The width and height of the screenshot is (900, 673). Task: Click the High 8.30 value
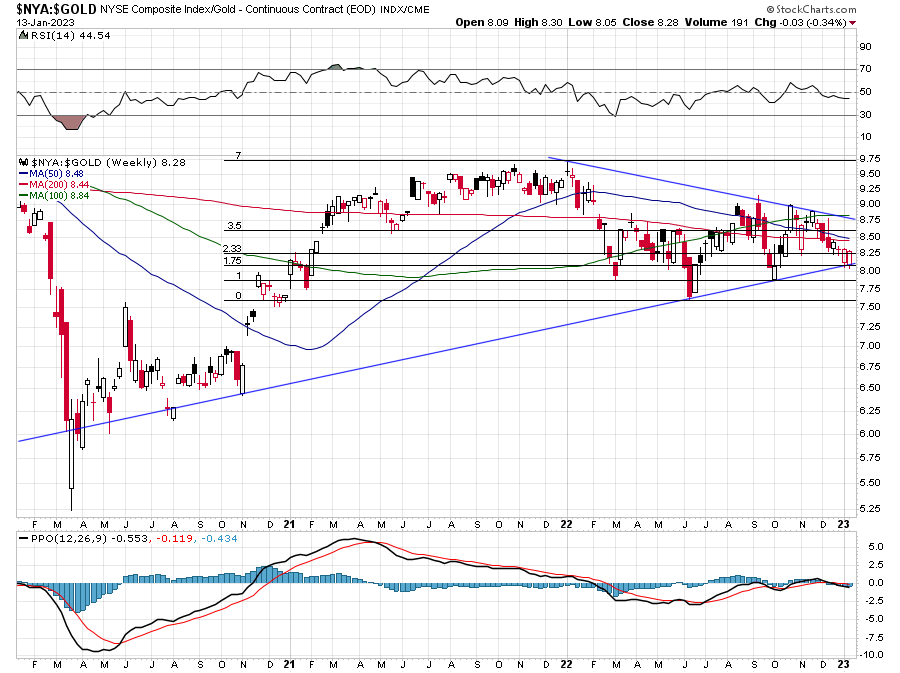[x=538, y=22]
